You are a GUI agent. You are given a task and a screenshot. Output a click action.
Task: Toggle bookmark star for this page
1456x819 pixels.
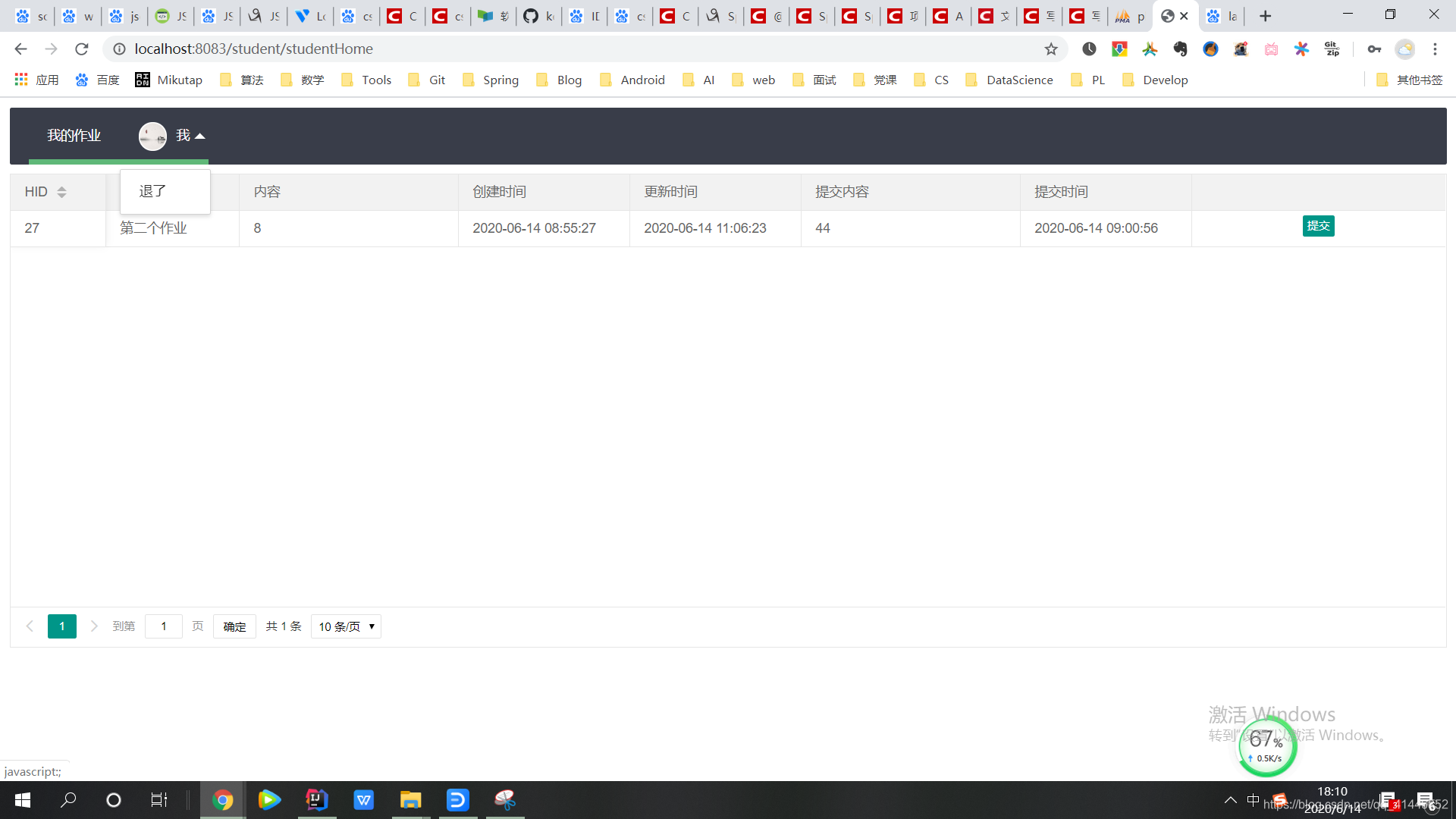coord(1051,49)
